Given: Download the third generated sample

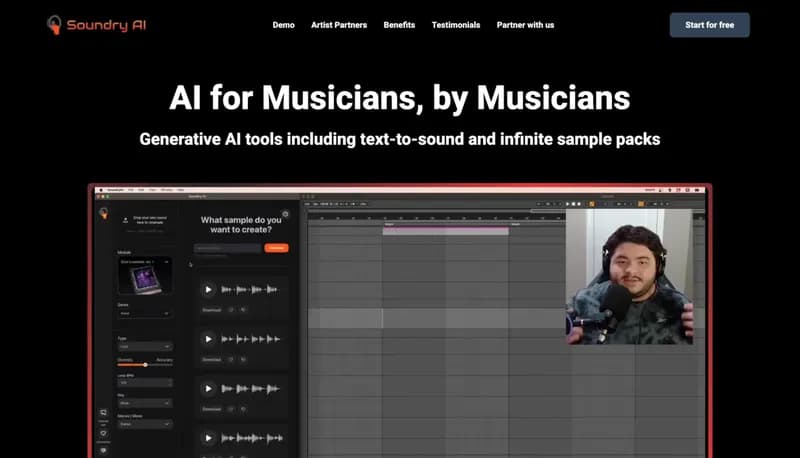Looking at the screenshot, I should coord(212,409).
